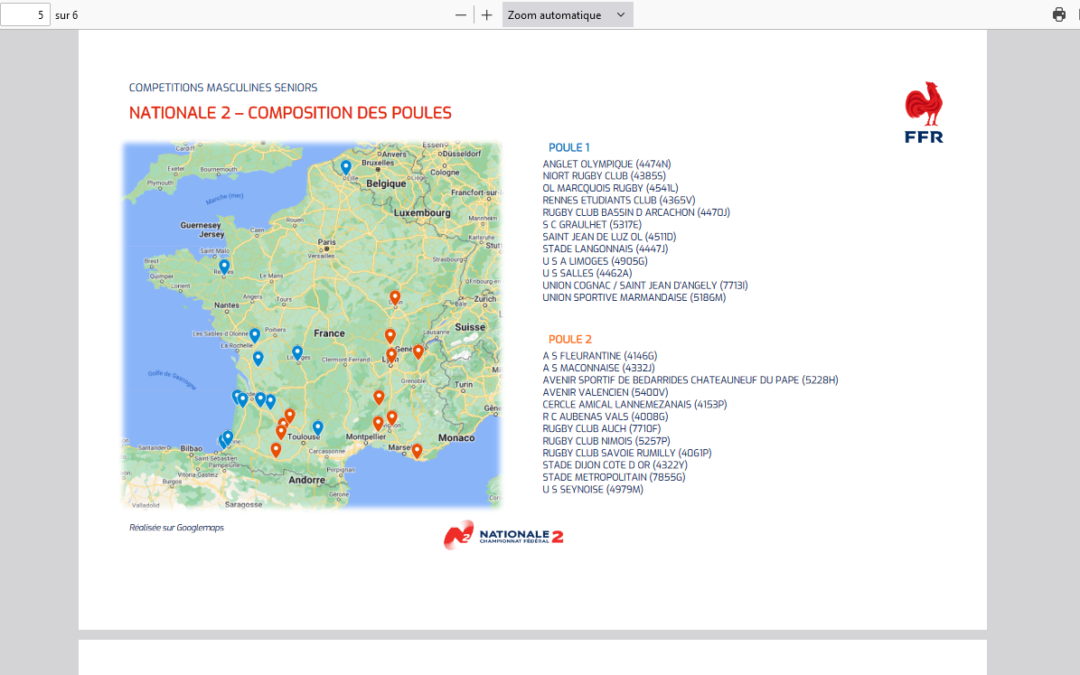Click 'RUGBY CLUB BASSIN D ARCACHON' entry

point(636,212)
